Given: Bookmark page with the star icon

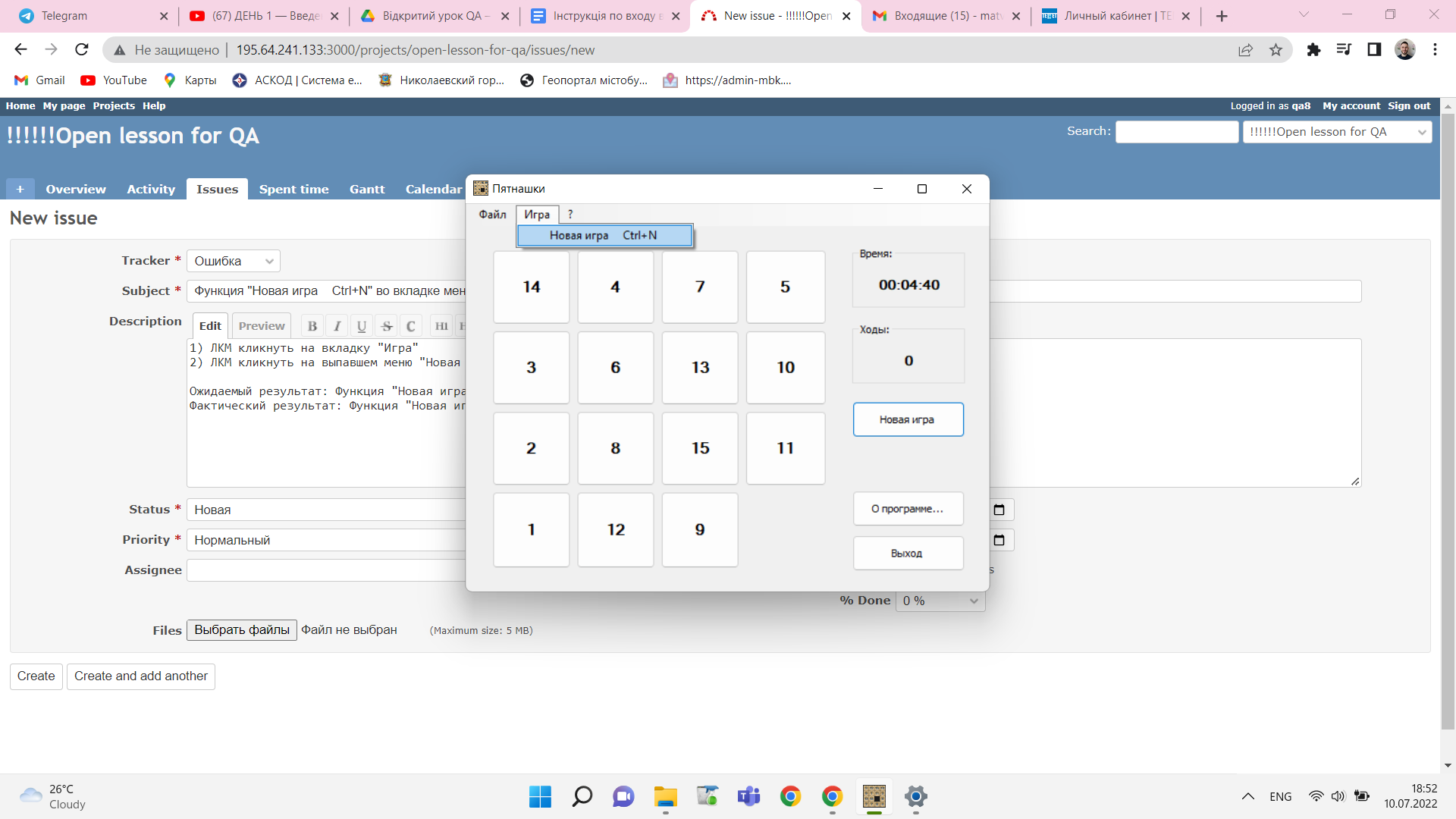Looking at the screenshot, I should [1276, 50].
